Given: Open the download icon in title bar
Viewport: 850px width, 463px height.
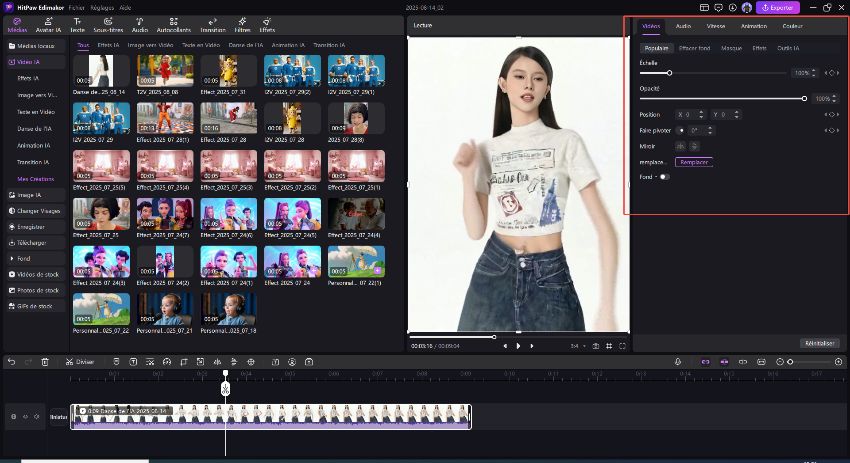Looking at the screenshot, I should click(x=732, y=8).
